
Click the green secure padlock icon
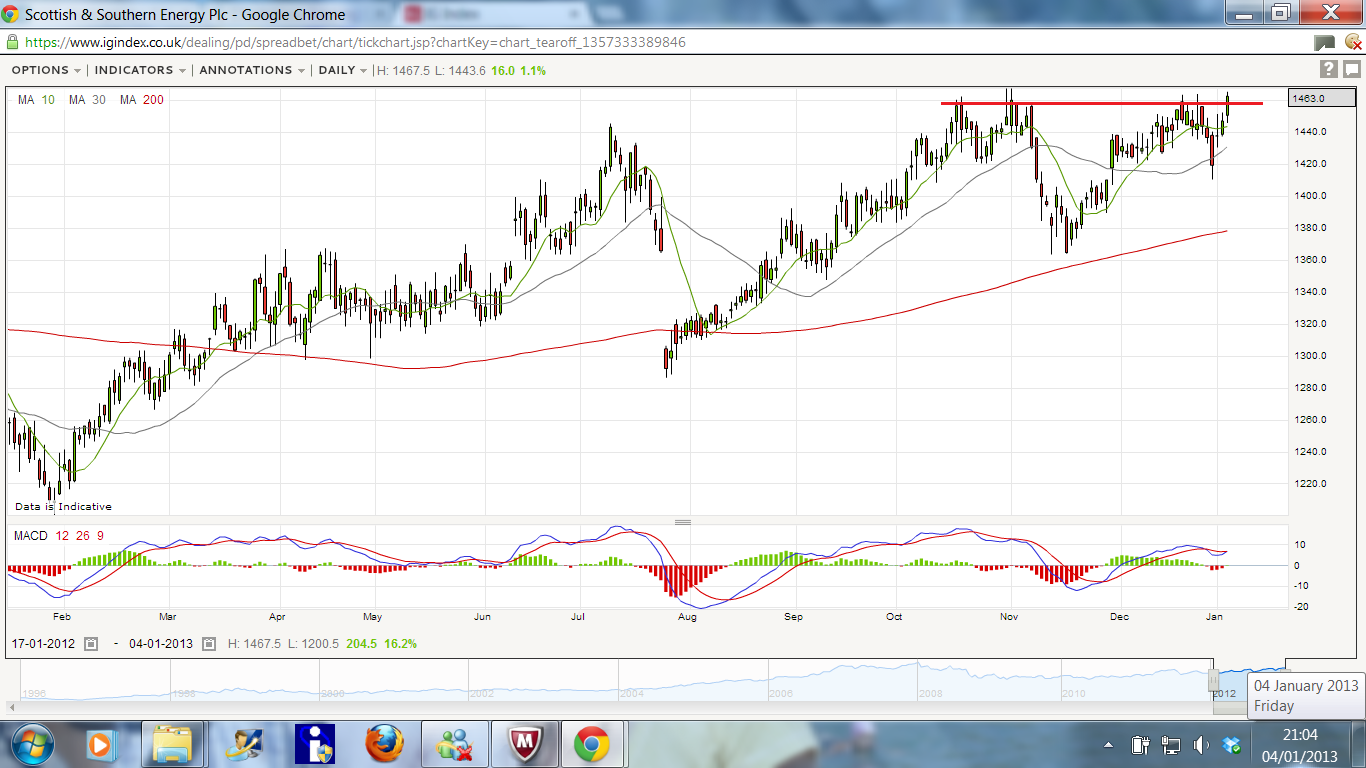(11, 42)
